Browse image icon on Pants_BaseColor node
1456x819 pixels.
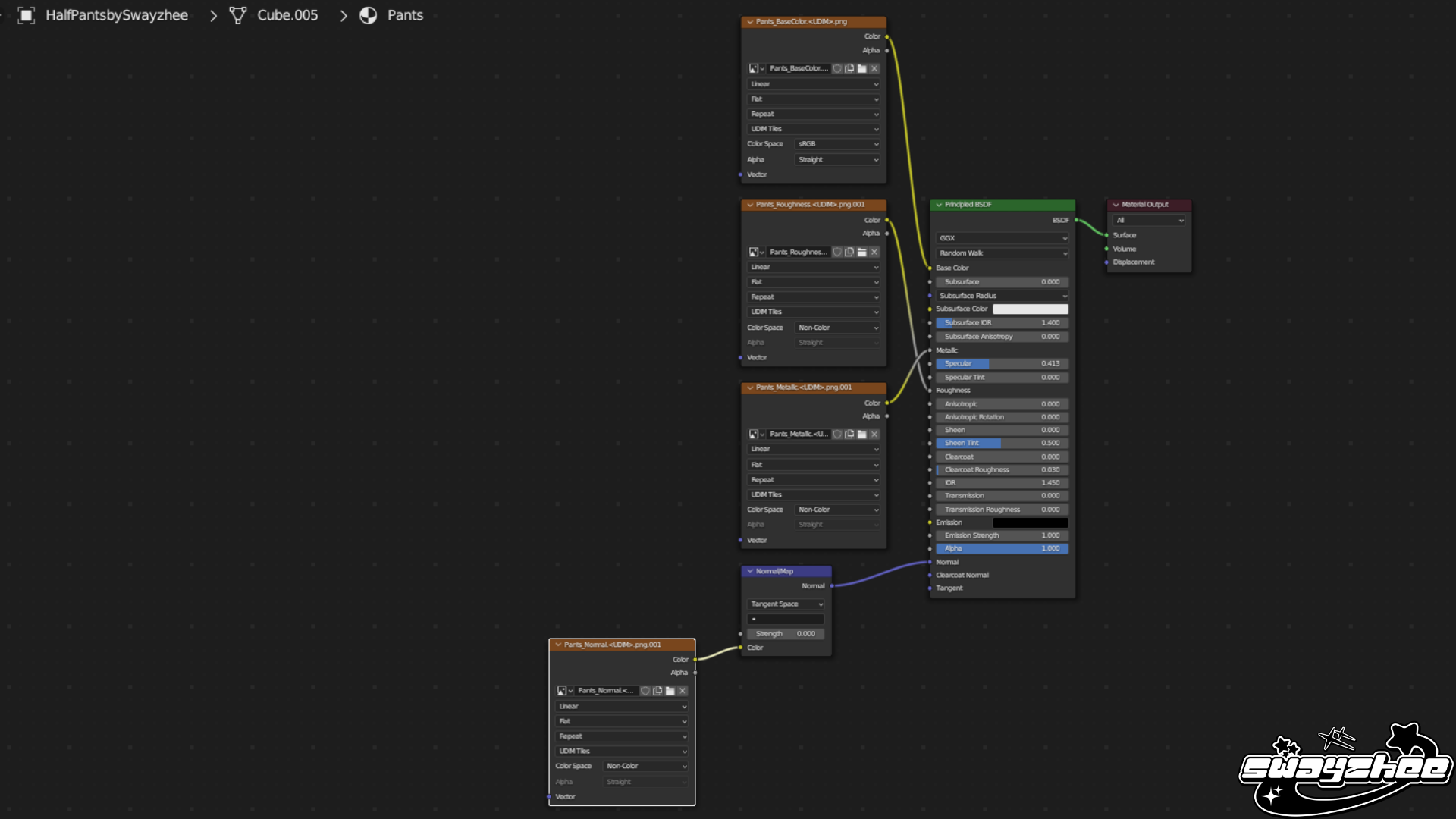click(756, 68)
